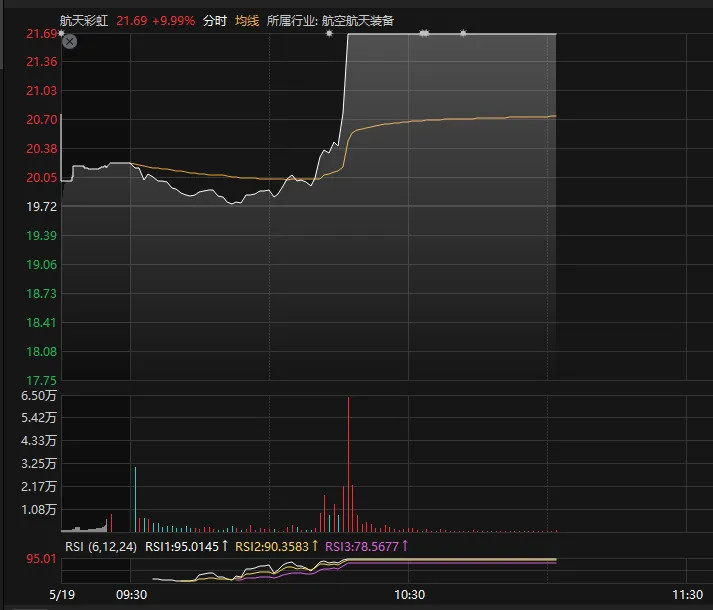Click the 20.05 price axis label

coord(42,177)
